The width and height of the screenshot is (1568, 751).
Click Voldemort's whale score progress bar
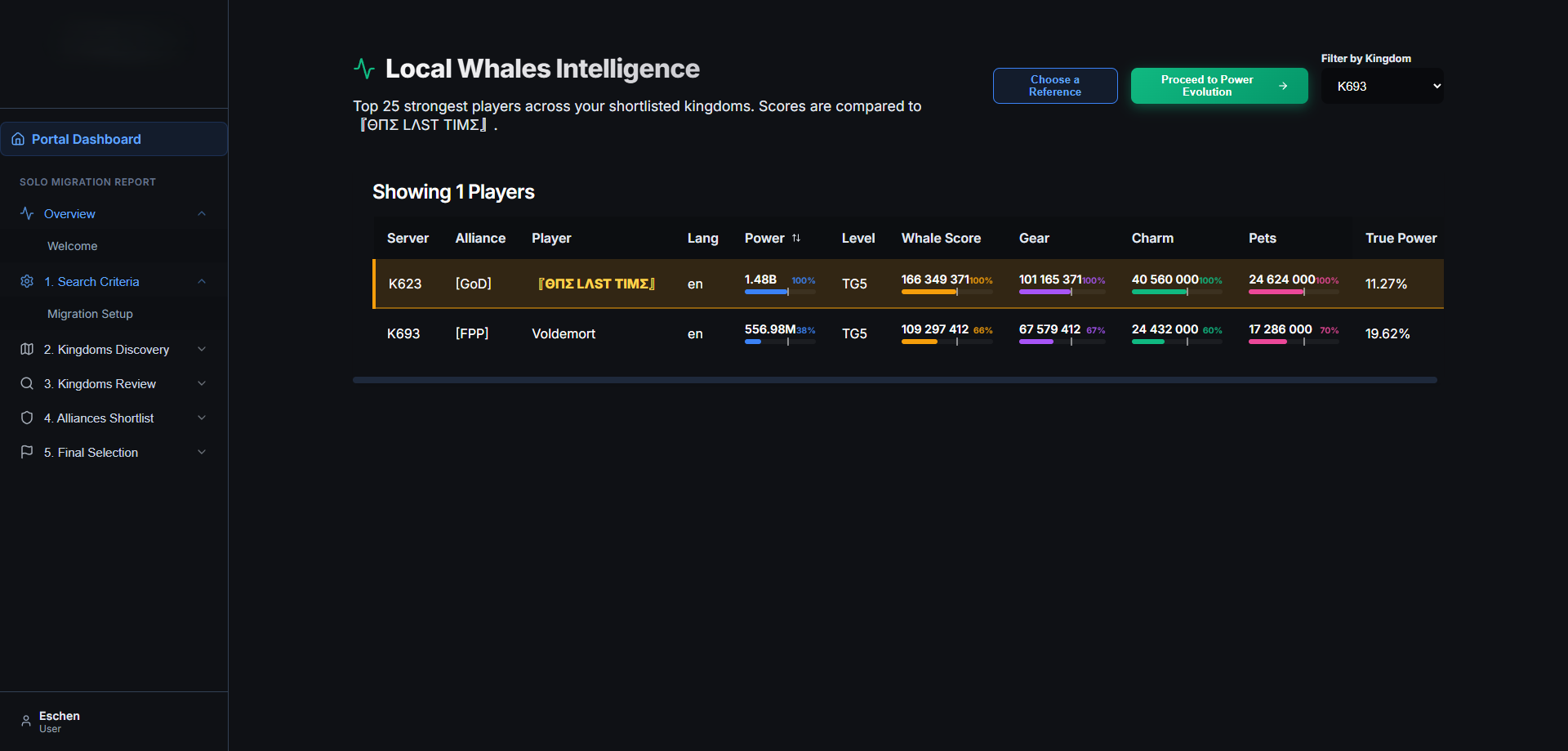(x=947, y=342)
